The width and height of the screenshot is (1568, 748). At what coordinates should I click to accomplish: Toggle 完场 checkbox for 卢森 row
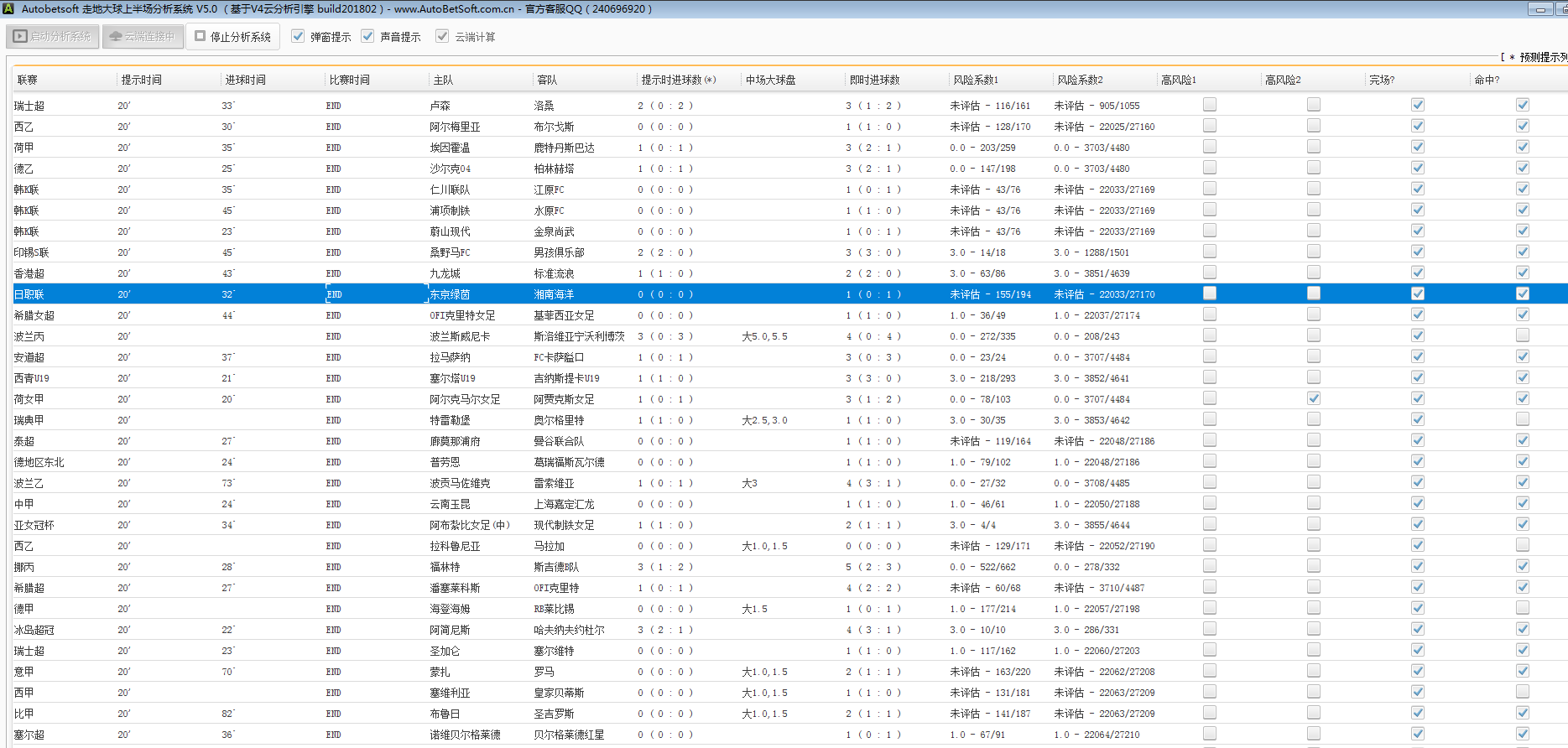coord(1417,105)
